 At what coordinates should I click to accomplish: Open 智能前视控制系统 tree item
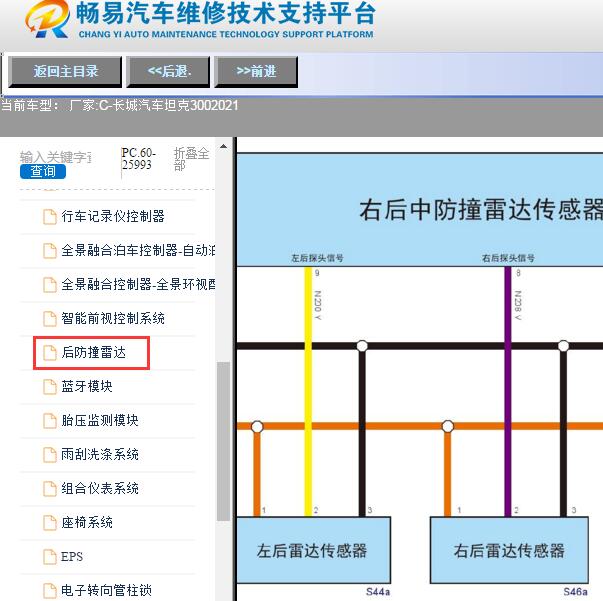[x=113, y=318]
